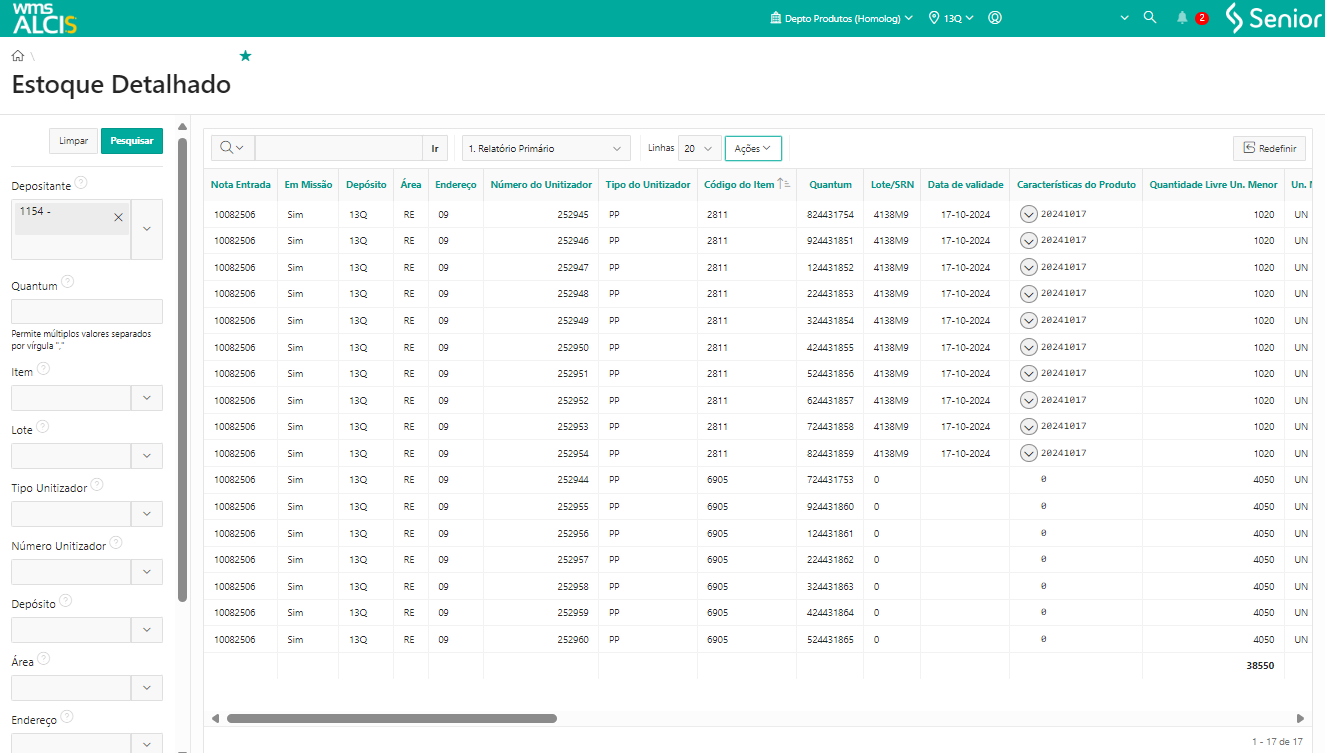
Task: Click the Quantum filter input field
Action: click(86, 311)
